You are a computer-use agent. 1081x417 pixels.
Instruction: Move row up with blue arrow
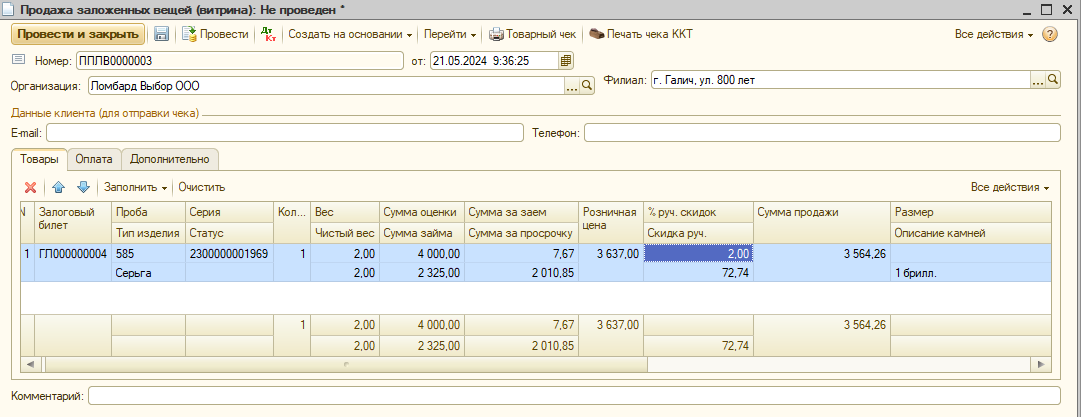click(59, 187)
